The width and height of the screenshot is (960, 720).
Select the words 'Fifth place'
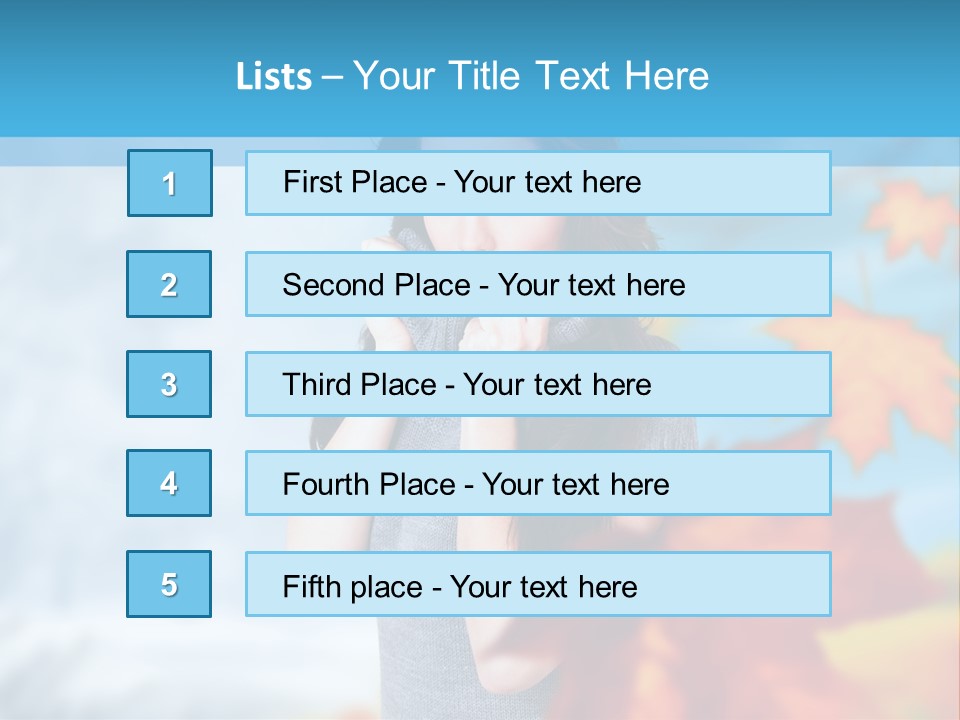tap(353, 587)
